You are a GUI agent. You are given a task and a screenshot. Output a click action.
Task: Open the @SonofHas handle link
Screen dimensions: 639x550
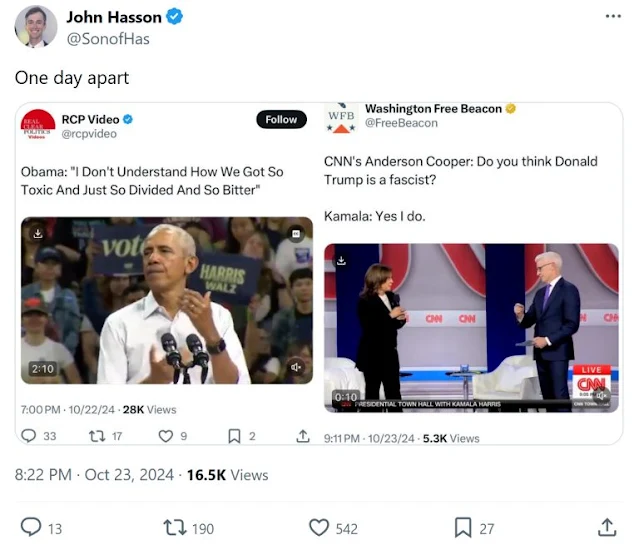(108, 39)
